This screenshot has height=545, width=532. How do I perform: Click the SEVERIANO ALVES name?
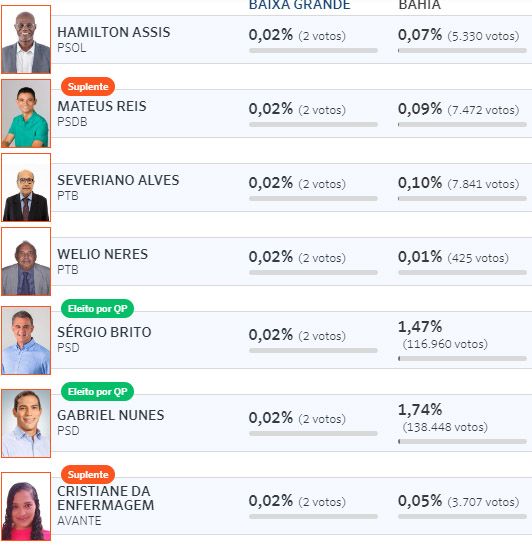118,180
